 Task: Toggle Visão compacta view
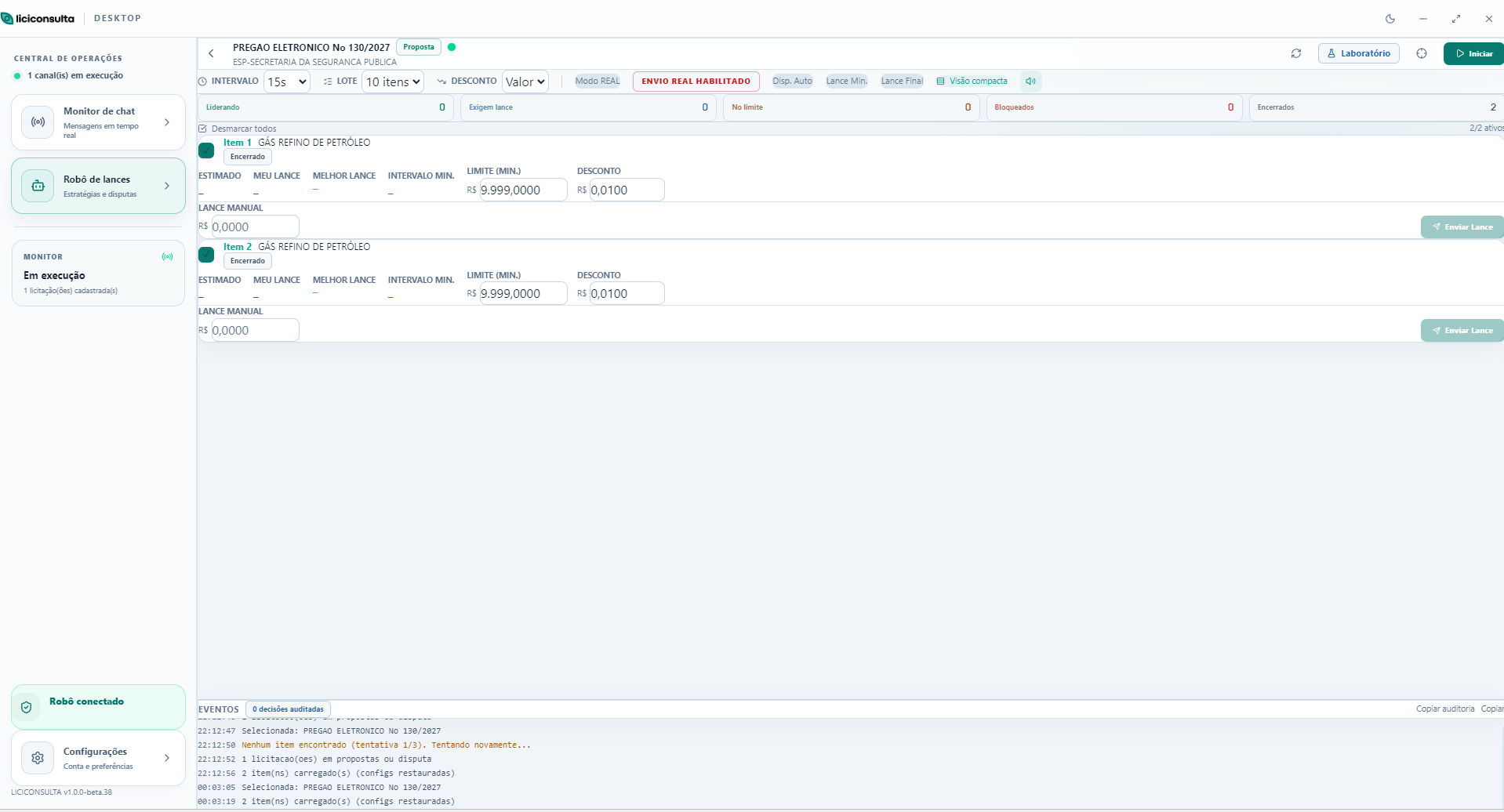pos(972,81)
